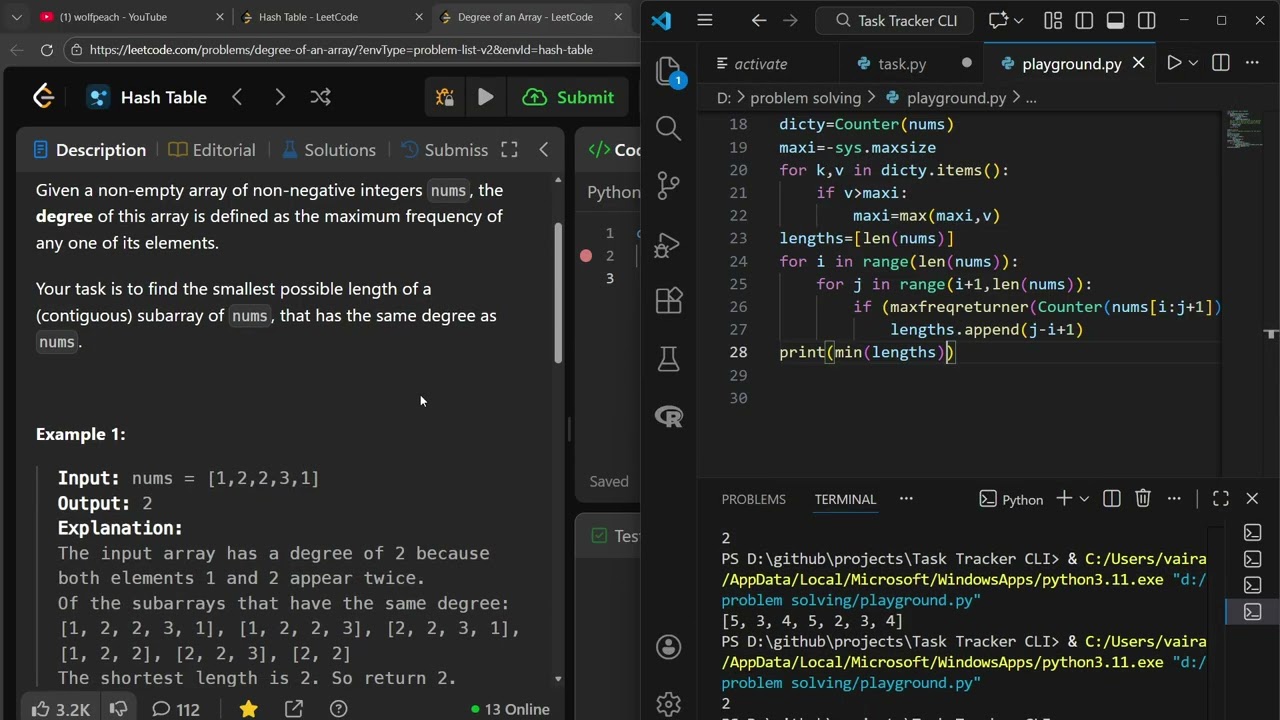
Task: Open Source Control view in VS Code
Action: pos(668,186)
